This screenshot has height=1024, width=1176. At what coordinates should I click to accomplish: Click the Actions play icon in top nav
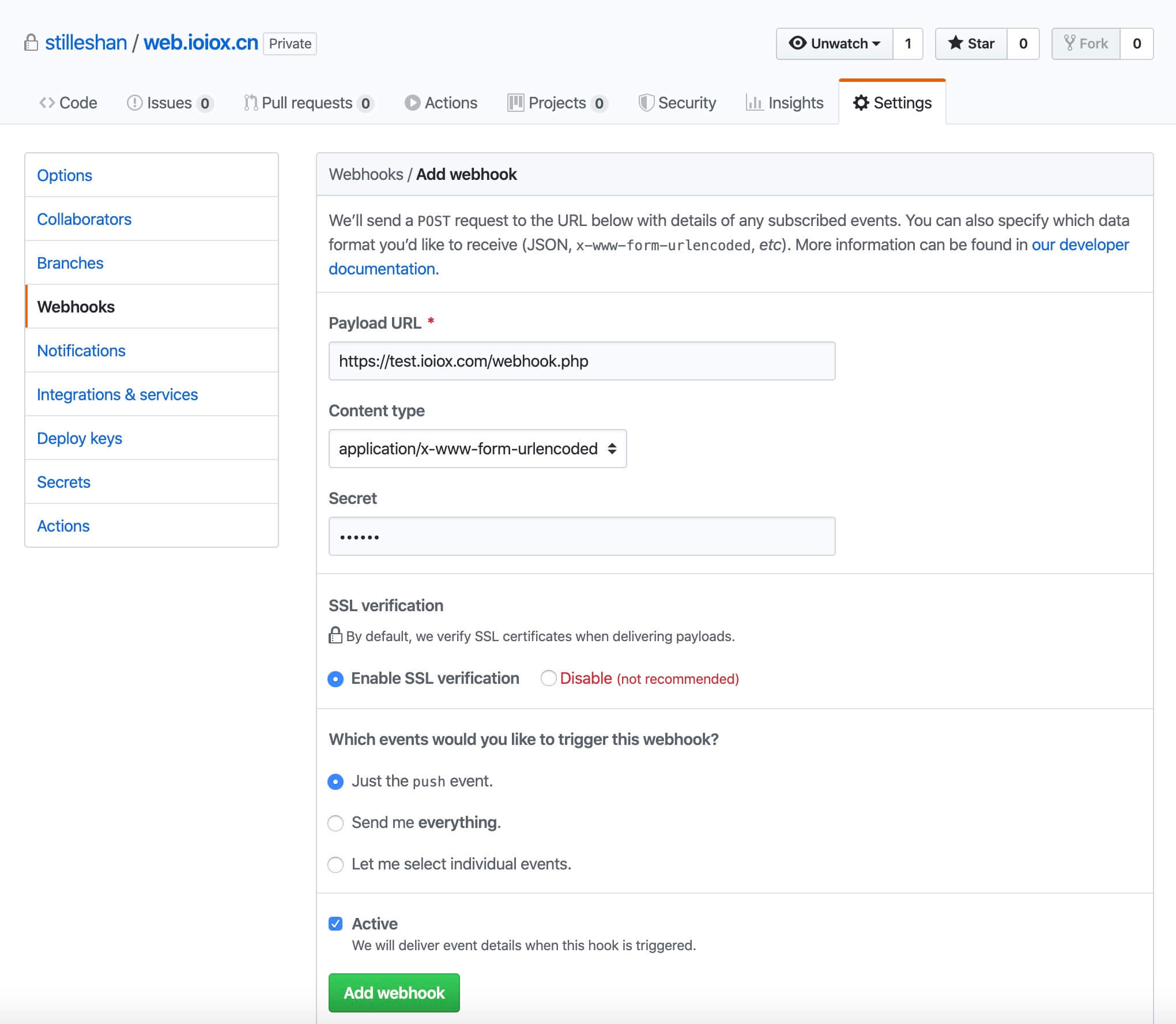click(x=412, y=103)
